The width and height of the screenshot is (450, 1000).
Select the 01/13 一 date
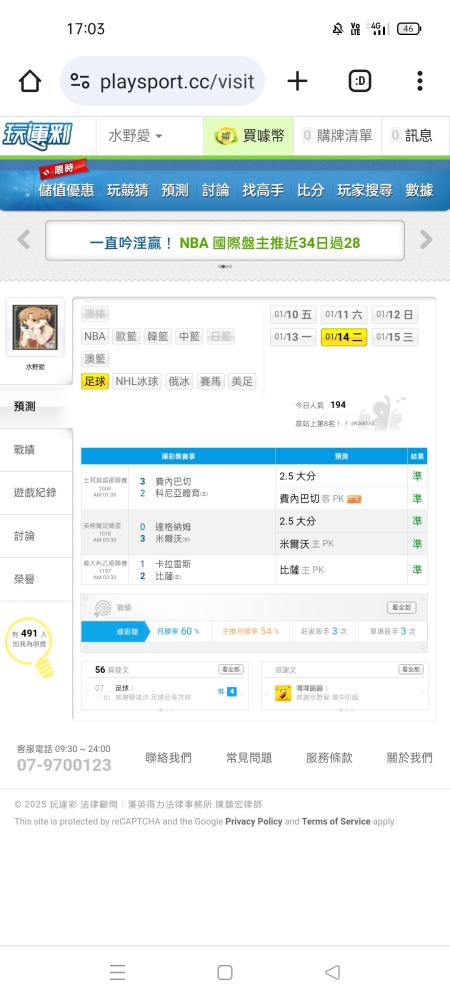[293, 337]
